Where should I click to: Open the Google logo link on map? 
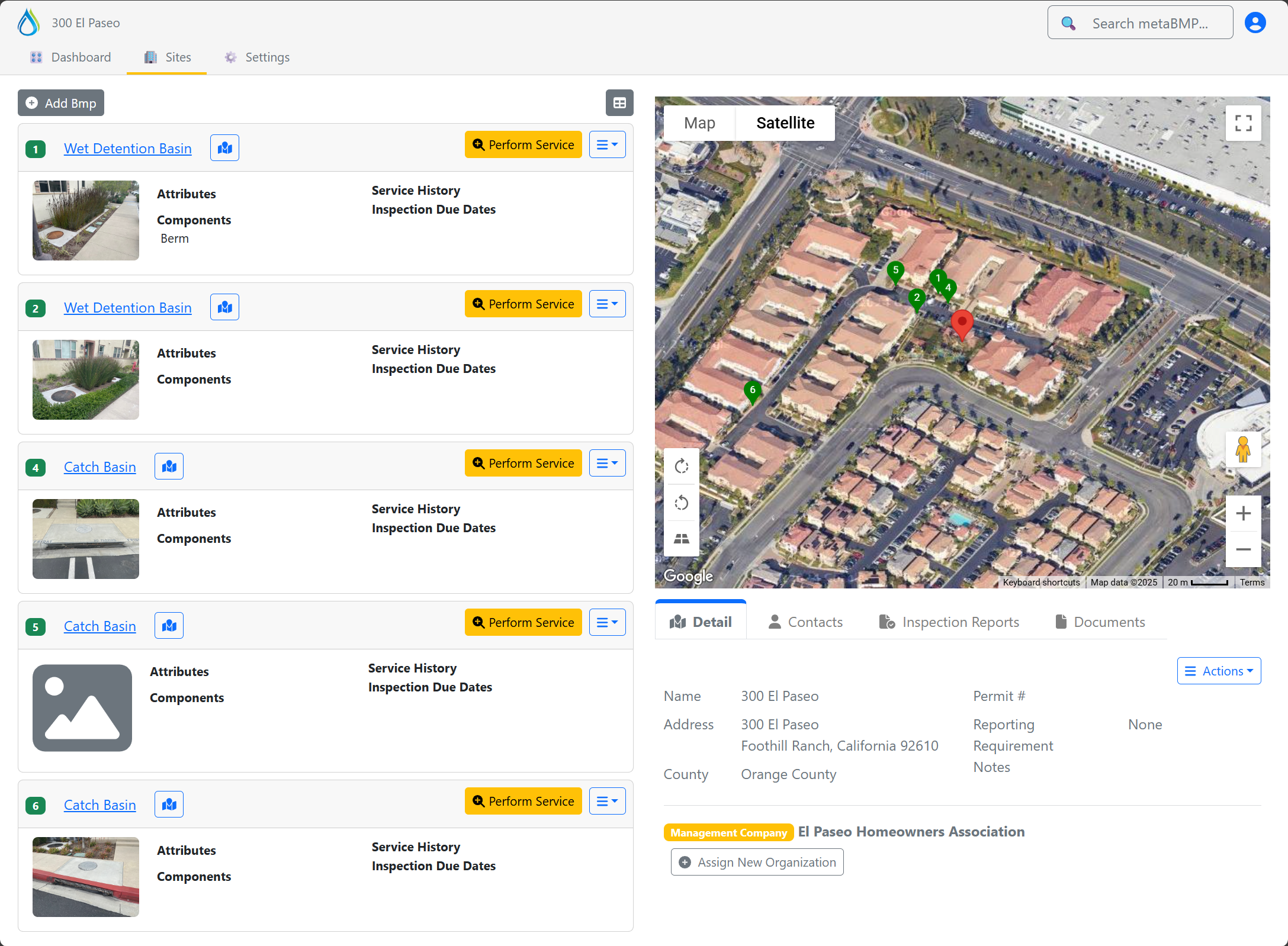(x=688, y=575)
